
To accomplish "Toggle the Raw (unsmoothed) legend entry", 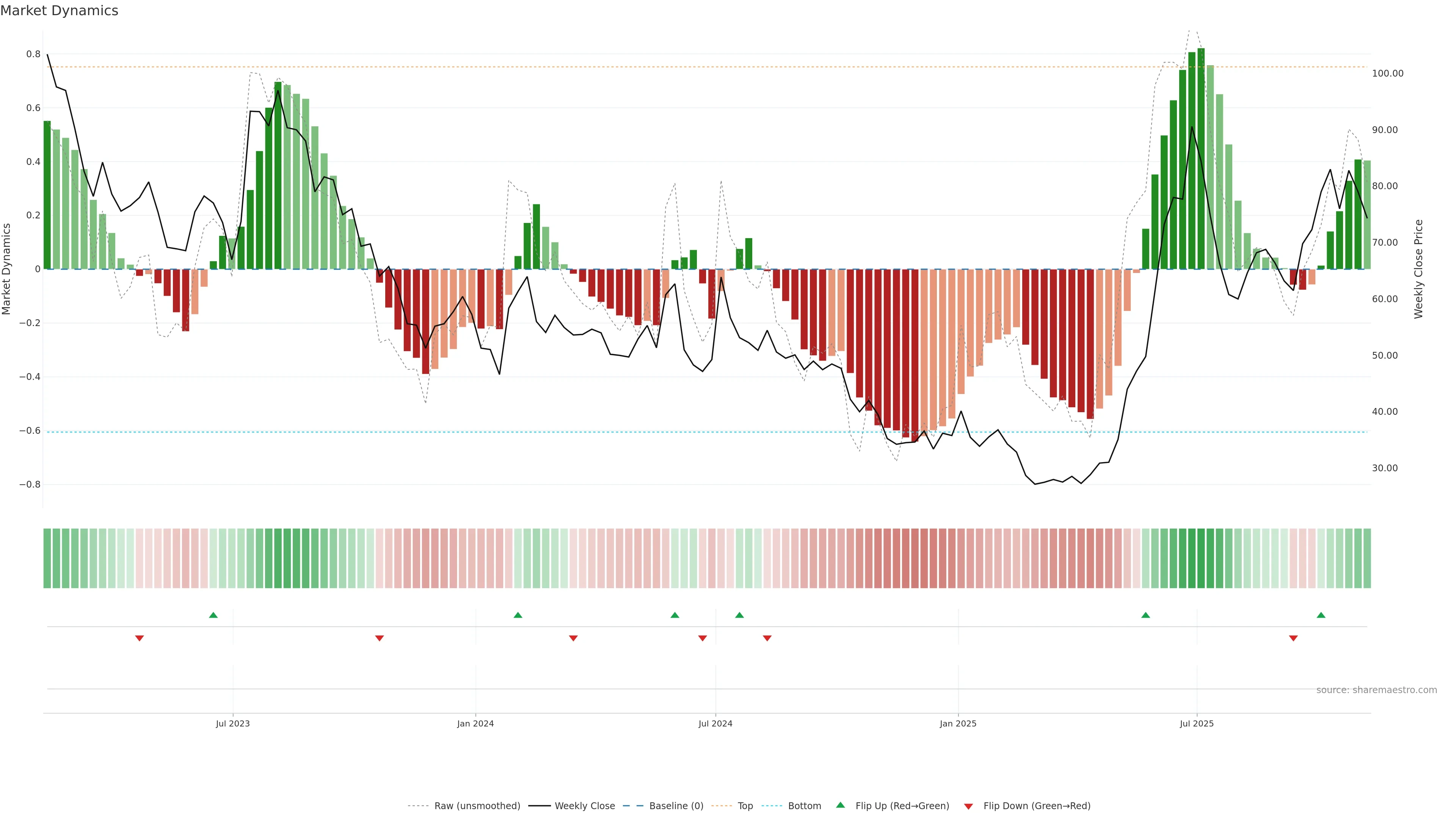I will pyautogui.click(x=477, y=806).
